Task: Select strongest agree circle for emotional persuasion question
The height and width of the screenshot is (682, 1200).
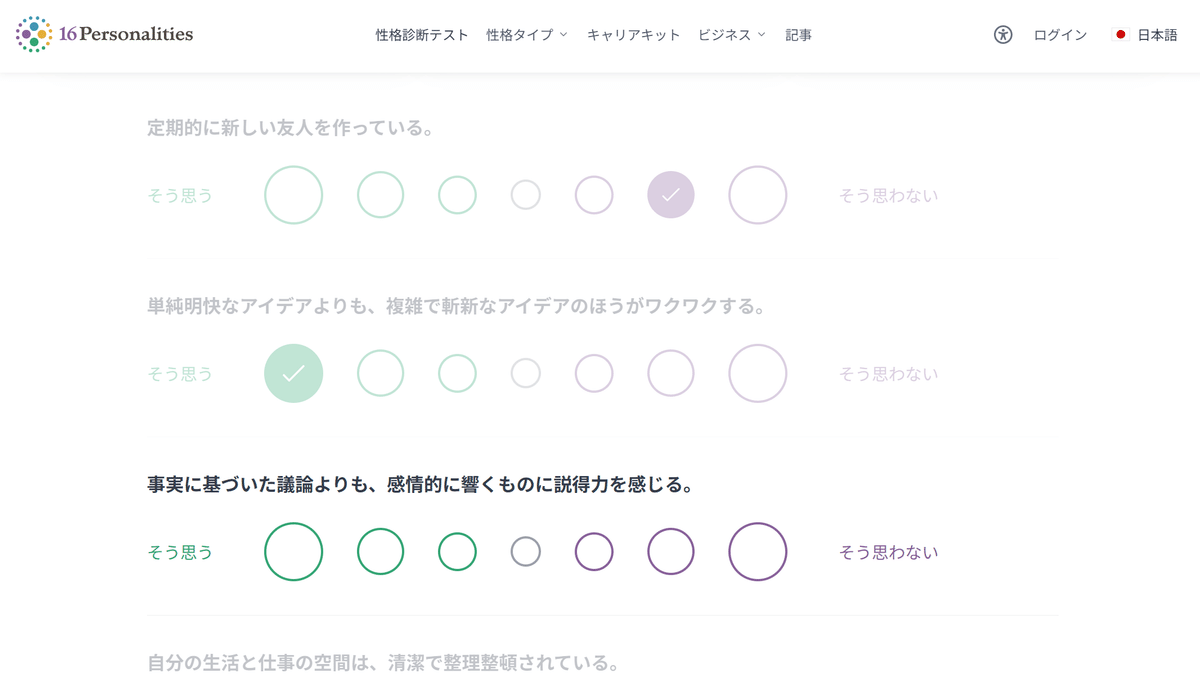Action: tap(293, 552)
